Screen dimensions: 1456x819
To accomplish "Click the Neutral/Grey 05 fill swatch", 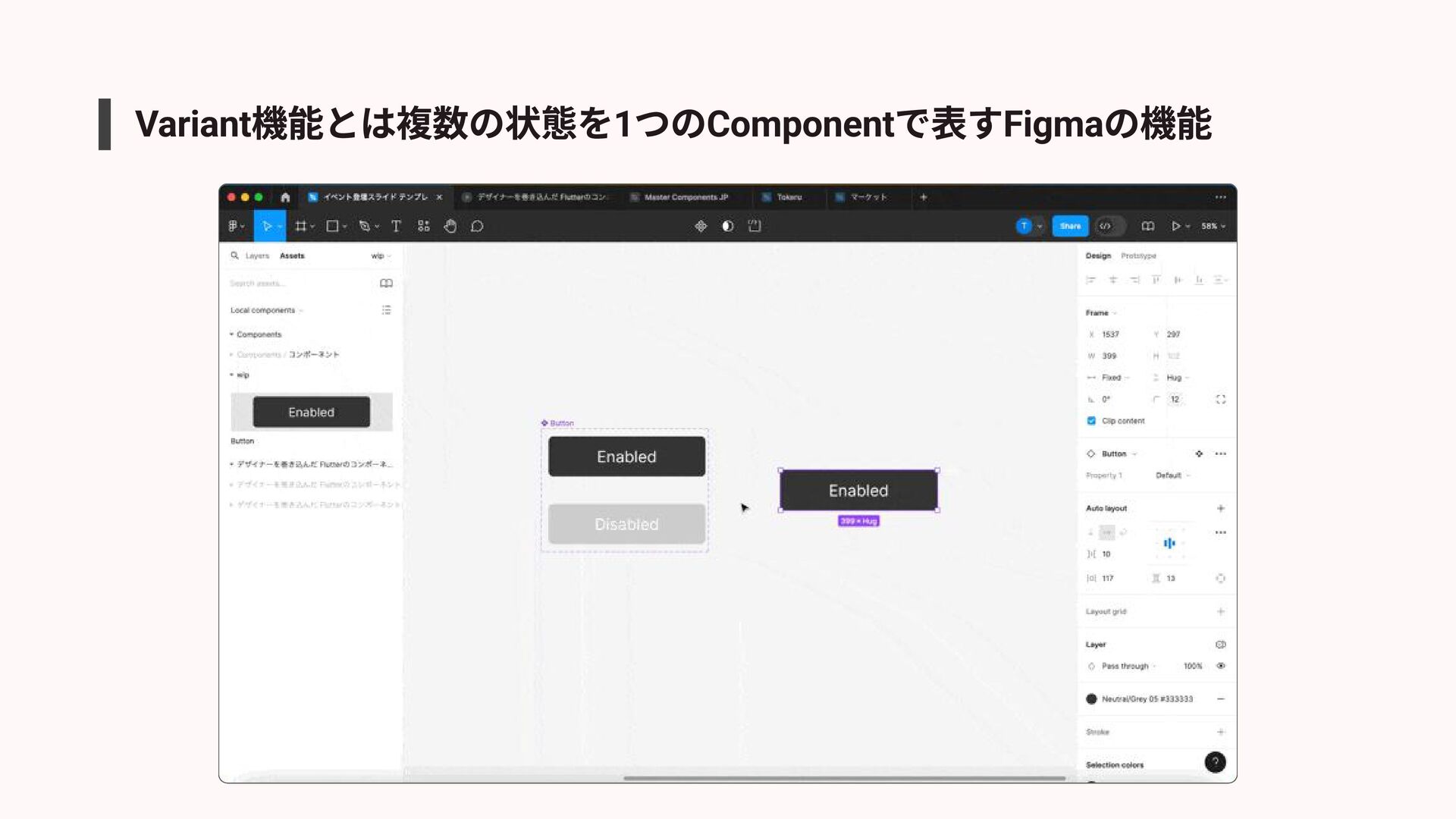I will coord(1091,699).
